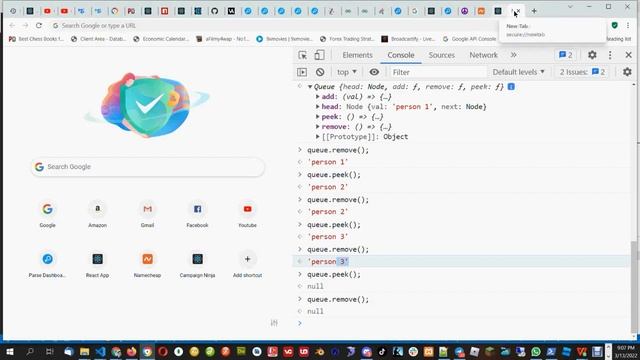The image size is (640, 360).
Task: Switch to the Elements tab
Action: [357, 55]
